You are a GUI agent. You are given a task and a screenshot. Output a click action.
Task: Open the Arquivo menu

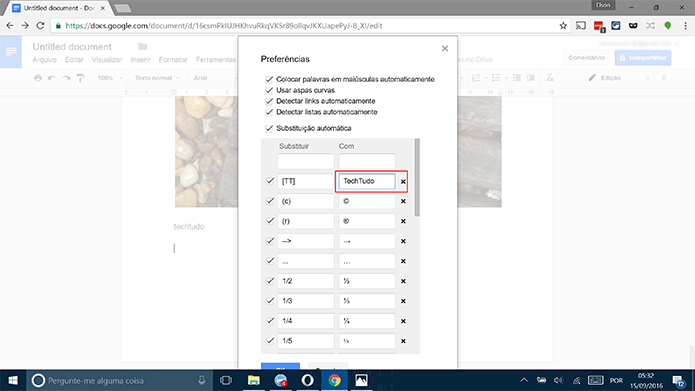click(x=44, y=60)
